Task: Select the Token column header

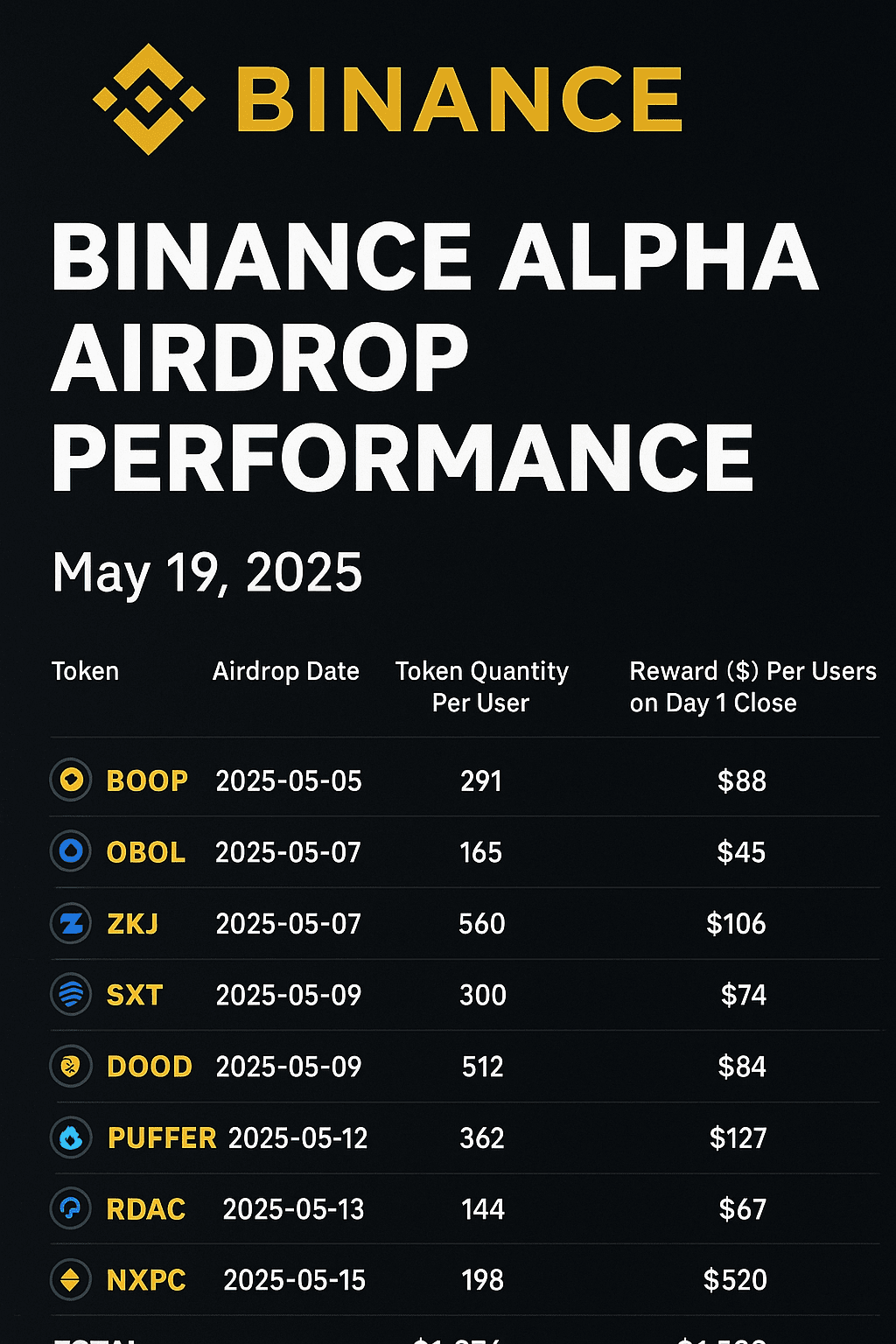Action: (85, 671)
